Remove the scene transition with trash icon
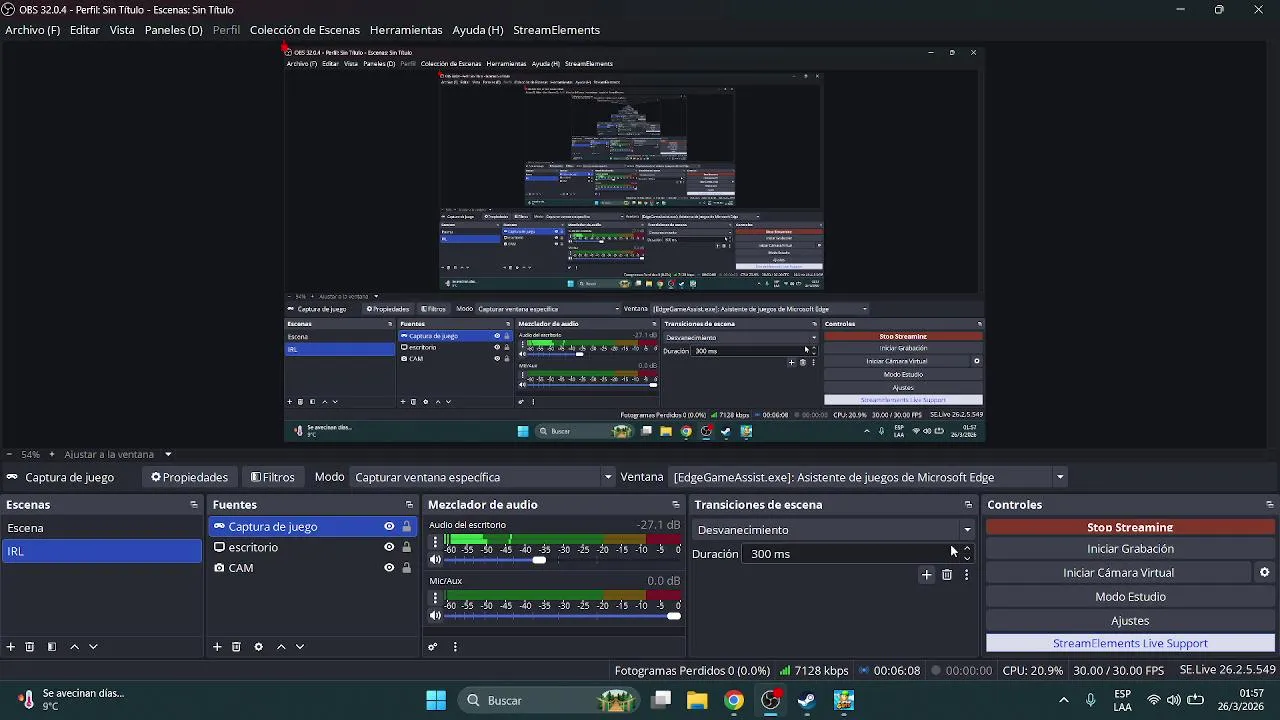Screen dimensions: 1280x720 [947, 575]
